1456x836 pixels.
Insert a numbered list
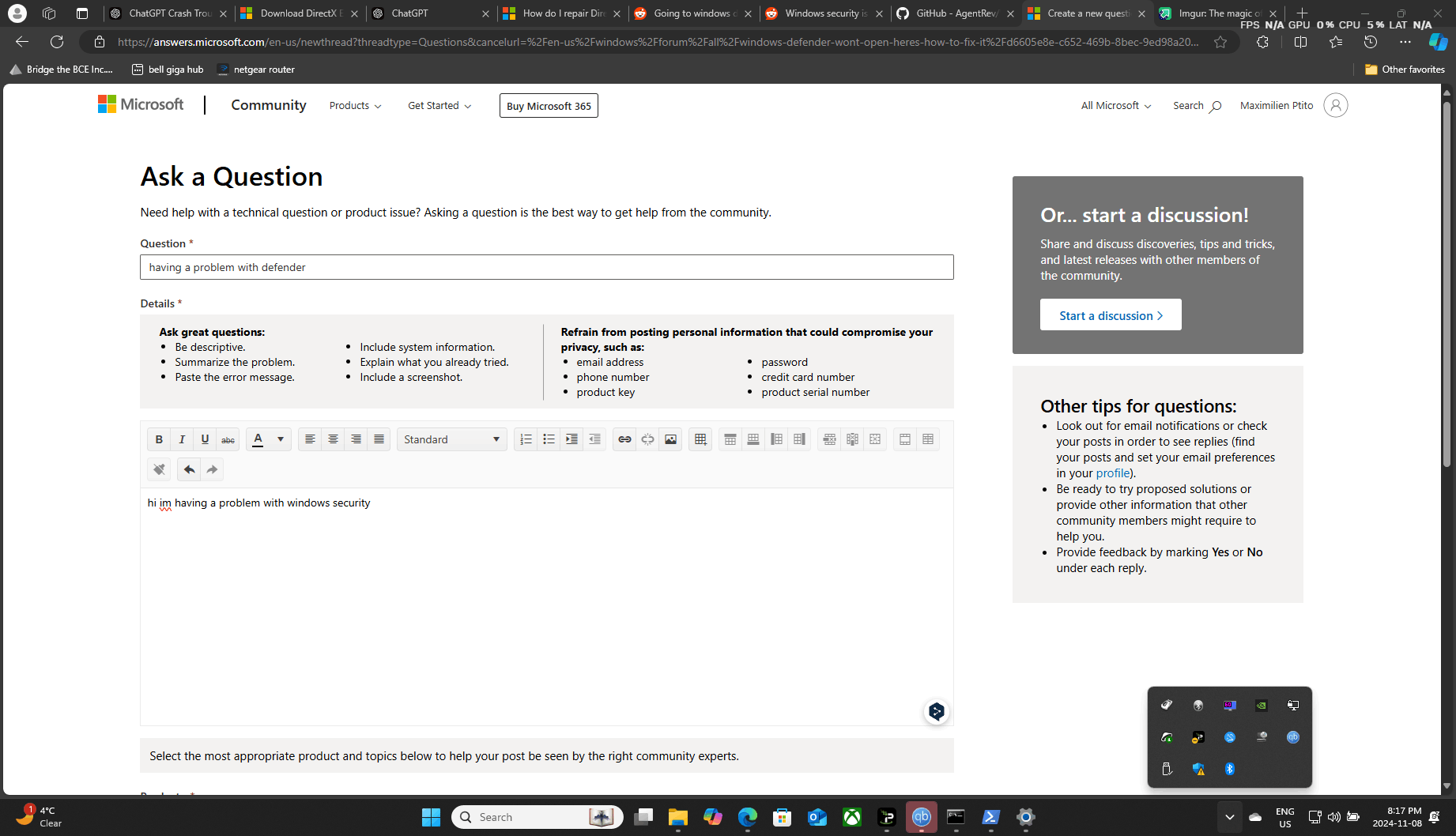coord(526,439)
